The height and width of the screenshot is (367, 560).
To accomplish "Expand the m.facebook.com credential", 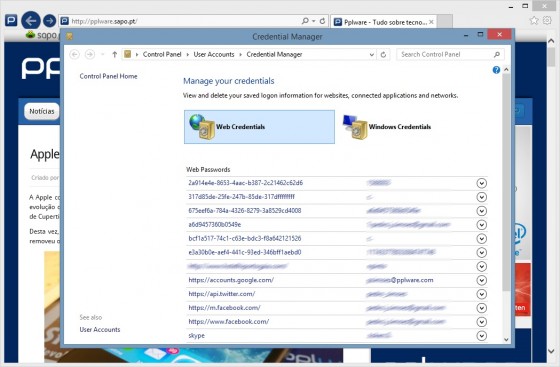I will pyautogui.click(x=481, y=308).
